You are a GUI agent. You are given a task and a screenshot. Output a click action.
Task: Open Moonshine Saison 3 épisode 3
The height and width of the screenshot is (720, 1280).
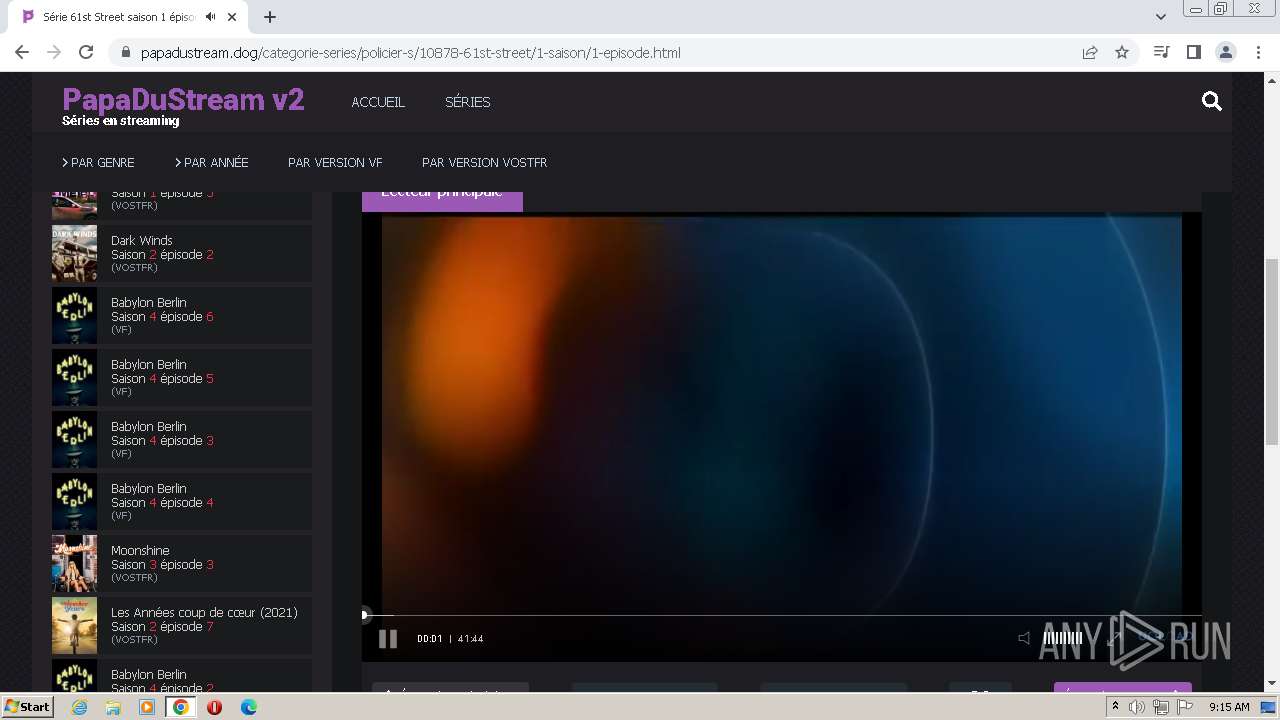click(x=182, y=564)
